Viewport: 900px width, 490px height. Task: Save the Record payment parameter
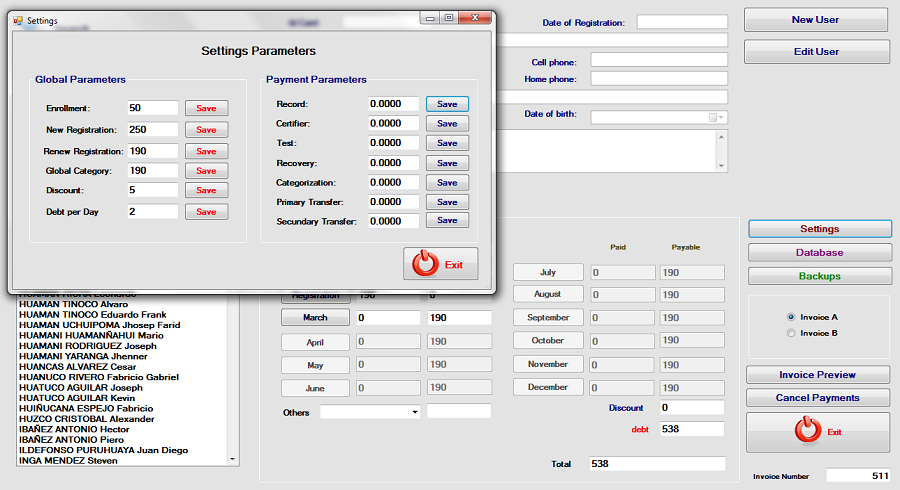[447, 104]
